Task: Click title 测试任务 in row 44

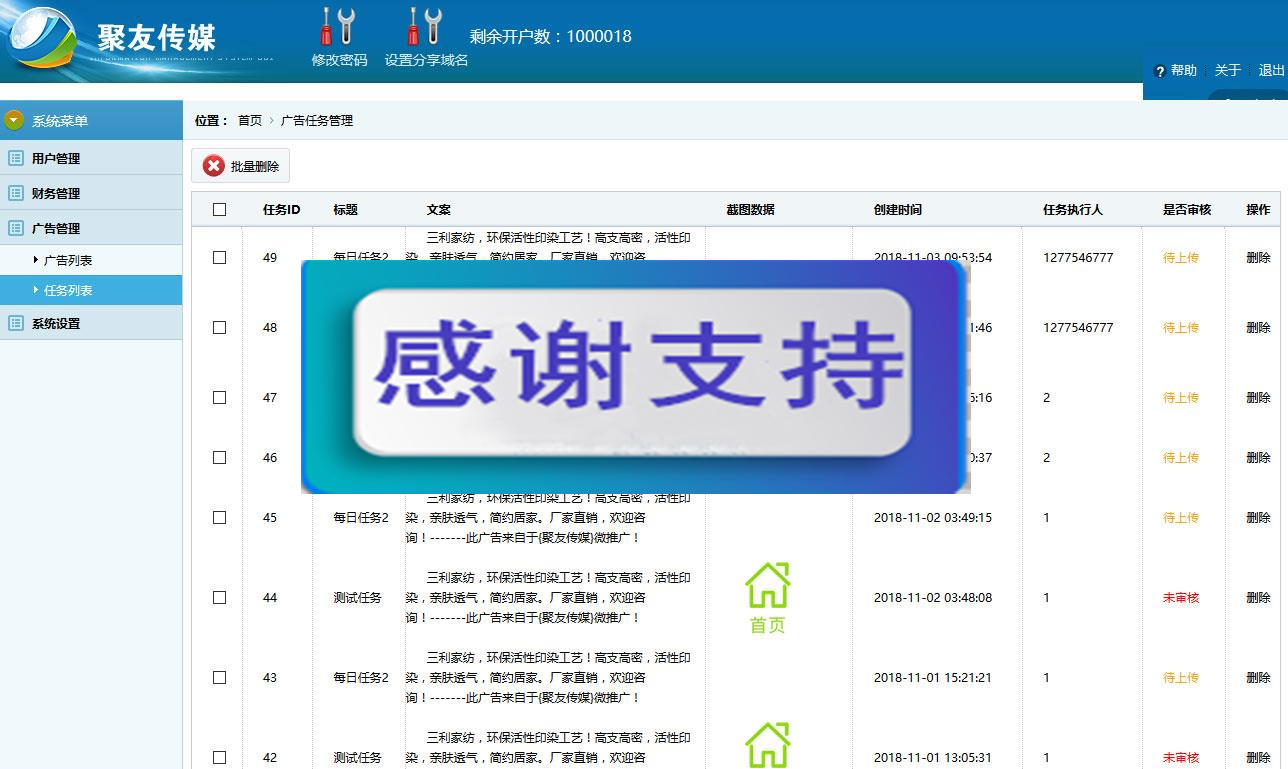Action: coord(357,597)
